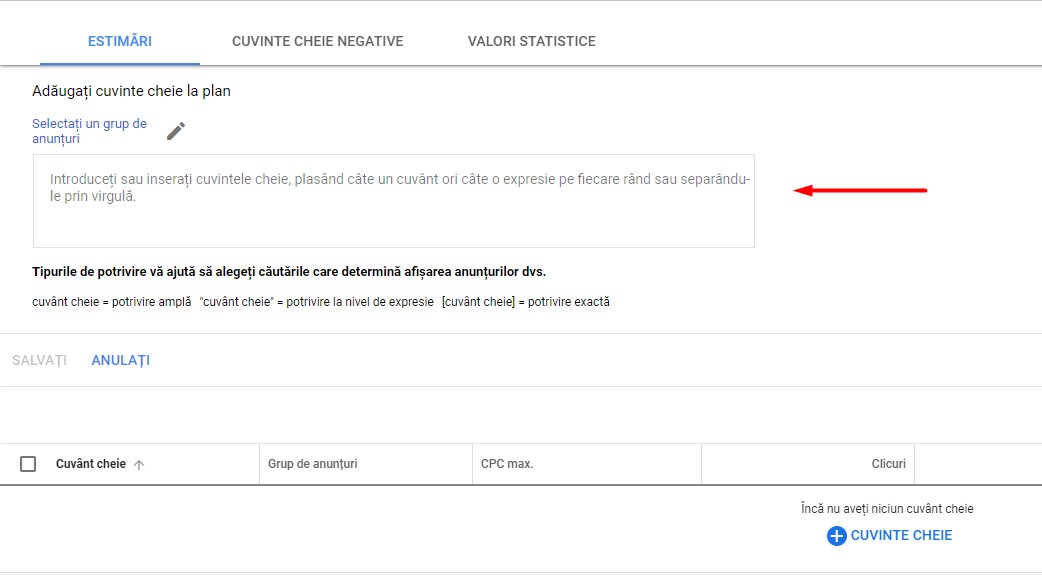The width and height of the screenshot is (1042, 575).
Task: Click the CPC max. column header
Action: 507,464
